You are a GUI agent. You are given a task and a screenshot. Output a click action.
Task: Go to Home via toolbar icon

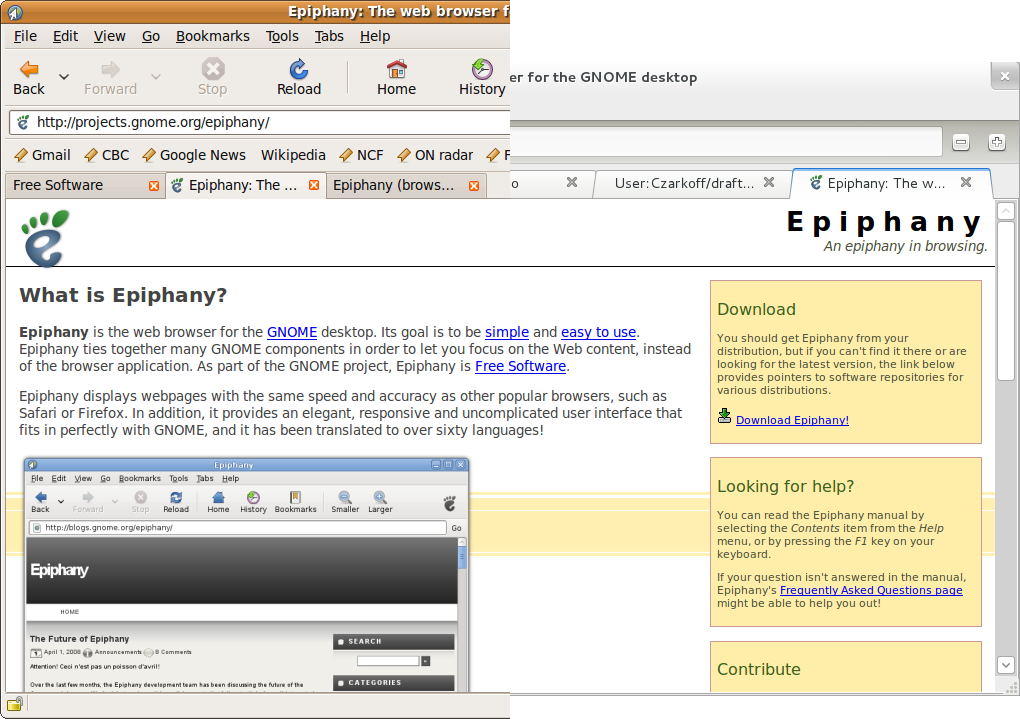(396, 69)
